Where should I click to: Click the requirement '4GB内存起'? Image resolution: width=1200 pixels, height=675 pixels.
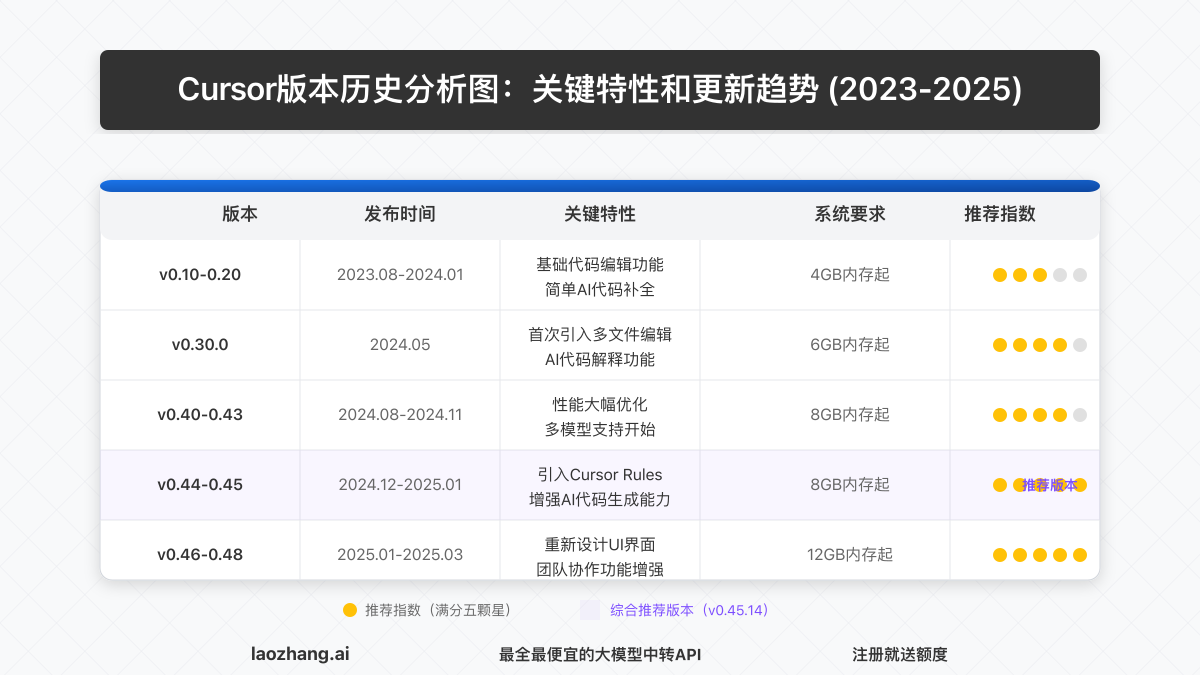(x=850, y=275)
